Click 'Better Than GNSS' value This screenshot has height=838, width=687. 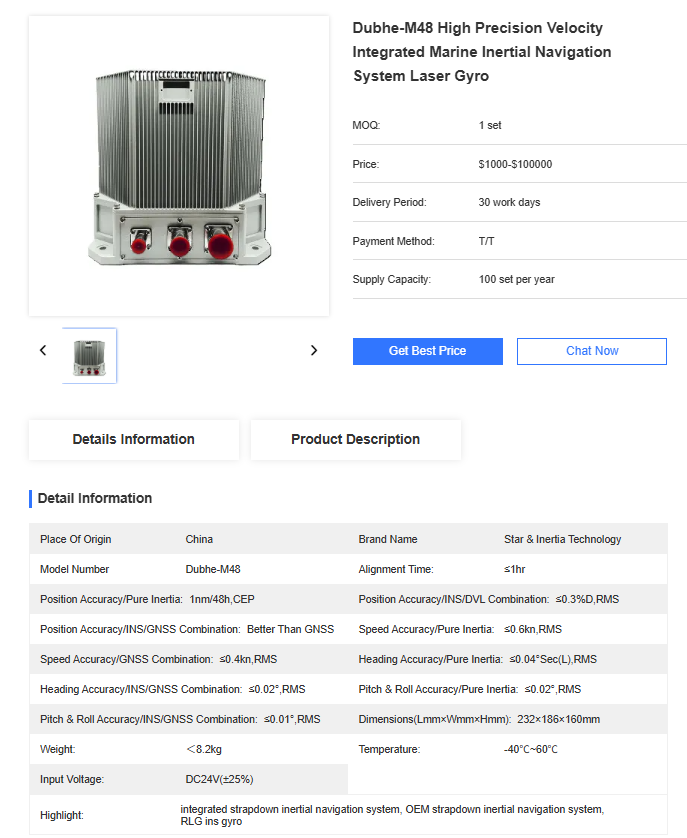coord(290,629)
